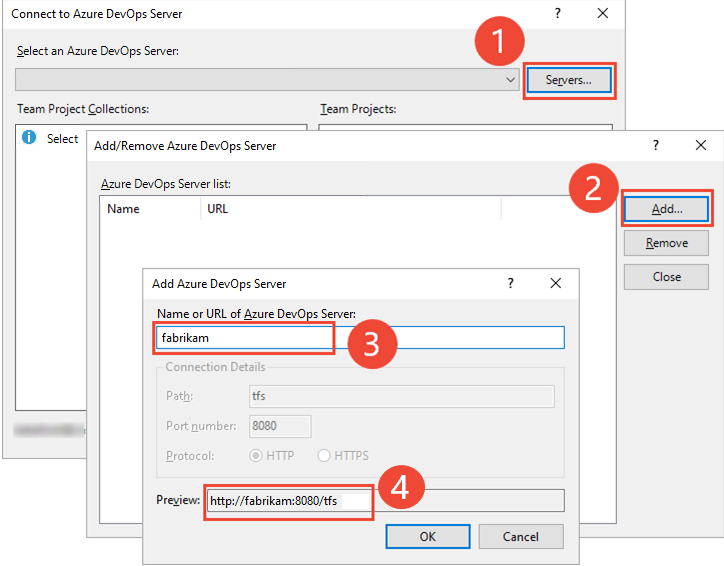
Task: Click help icon in Add/Remove Azure DevOps Server dialog
Action: pos(656,145)
